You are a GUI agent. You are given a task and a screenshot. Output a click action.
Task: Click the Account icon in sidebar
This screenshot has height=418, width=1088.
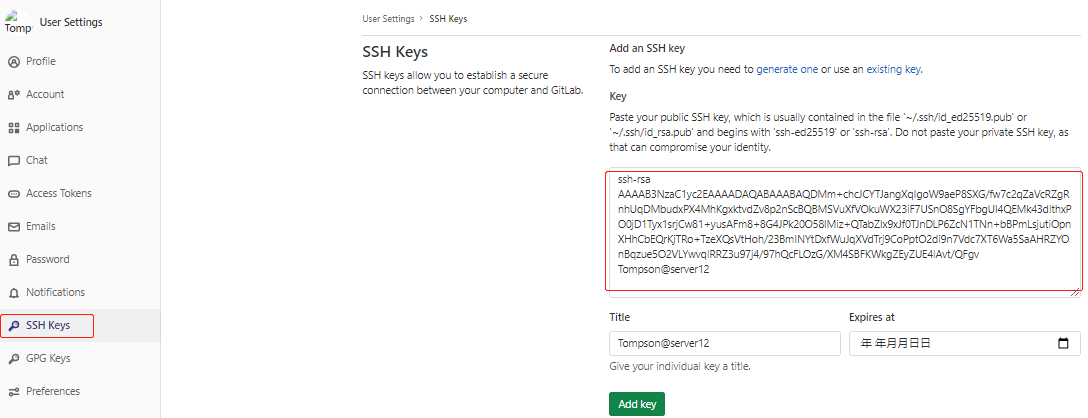click(x=14, y=94)
